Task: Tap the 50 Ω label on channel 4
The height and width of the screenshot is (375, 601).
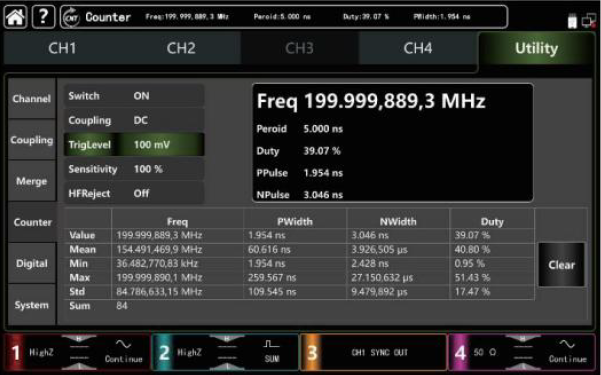Action: (485, 352)
